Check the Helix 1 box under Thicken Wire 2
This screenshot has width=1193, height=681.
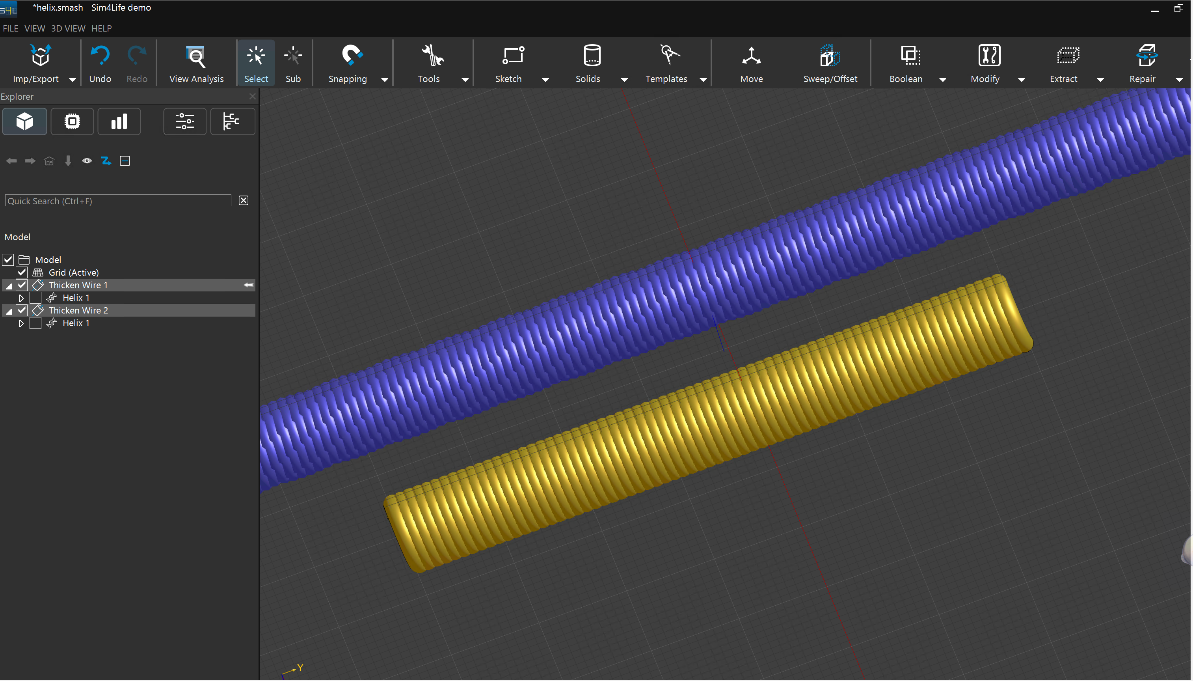pos(36,323)
